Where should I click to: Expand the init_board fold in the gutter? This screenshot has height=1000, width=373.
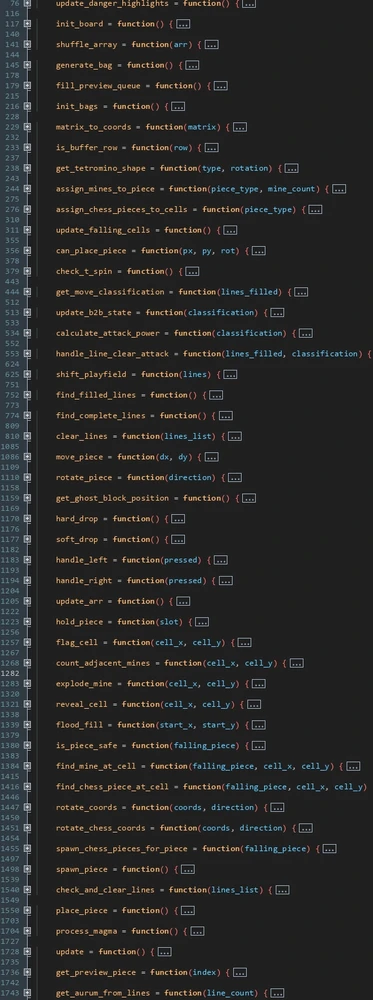point(27,24)
